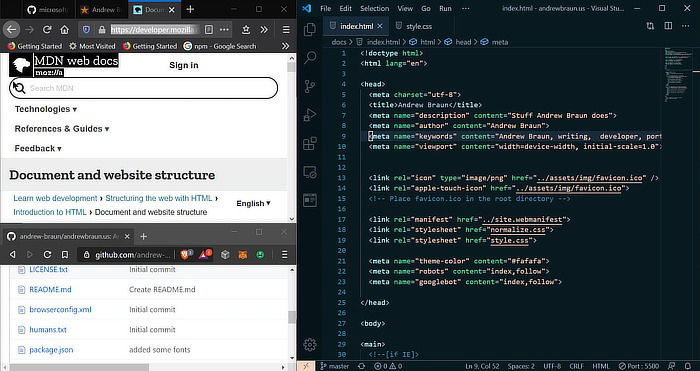The image size is (700, 371).
Task: Click the MetaMask fox extension icon in Brave
Action: (x=243, y=254)
